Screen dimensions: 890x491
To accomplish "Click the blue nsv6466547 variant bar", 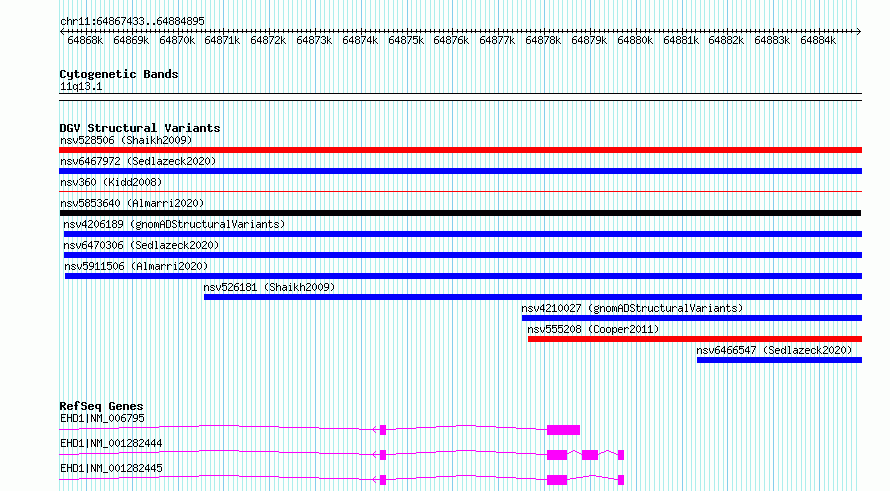I will pos(779,360).
